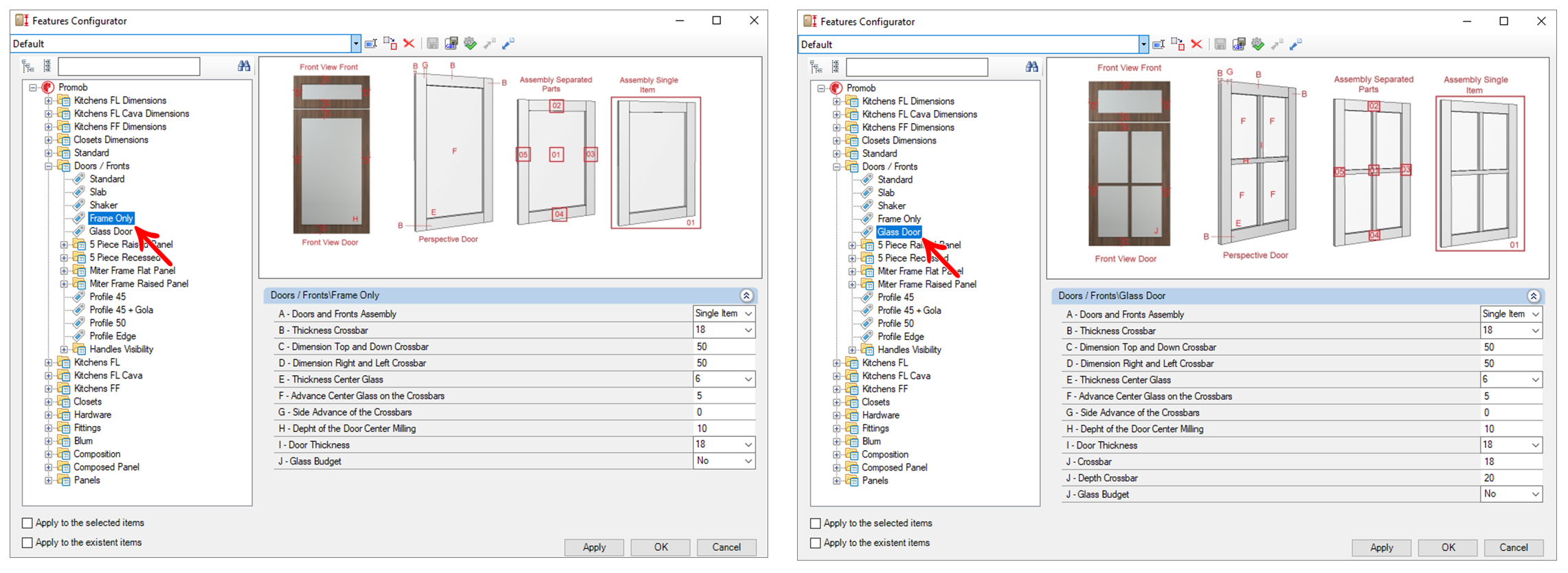This screenshot has height=573, width=1568.
Task: Enable 'Apply to the selected items' in left window
Action: pyautogui.click(x=27, y=523)
